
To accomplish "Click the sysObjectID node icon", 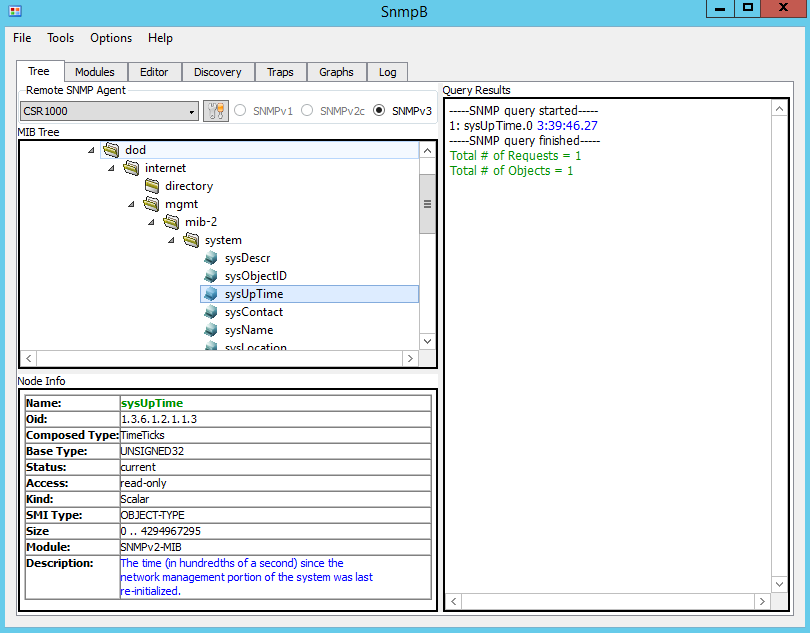I will pos(211,275).
